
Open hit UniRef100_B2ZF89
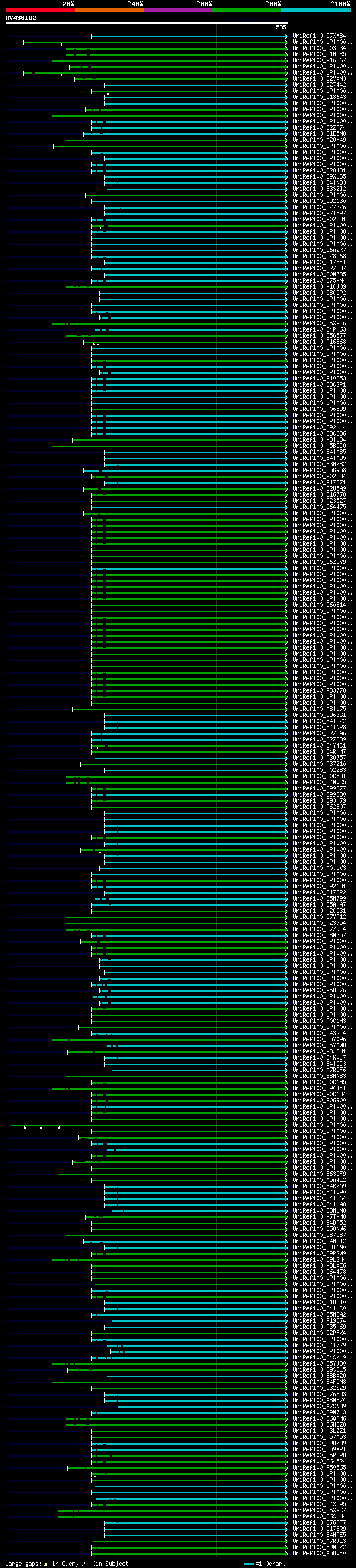tap(319, 739)
